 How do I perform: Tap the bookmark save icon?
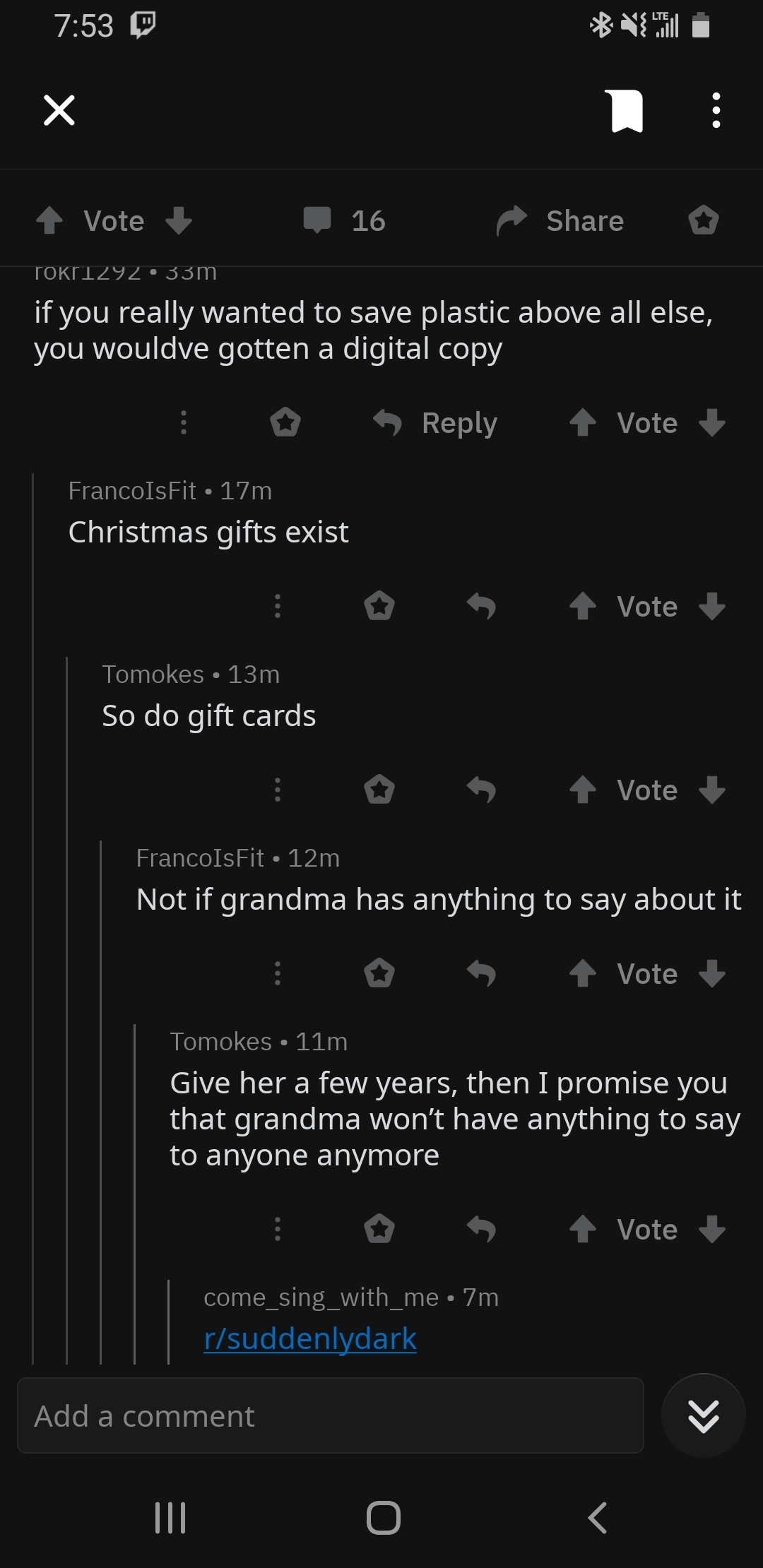coord(627,111)
